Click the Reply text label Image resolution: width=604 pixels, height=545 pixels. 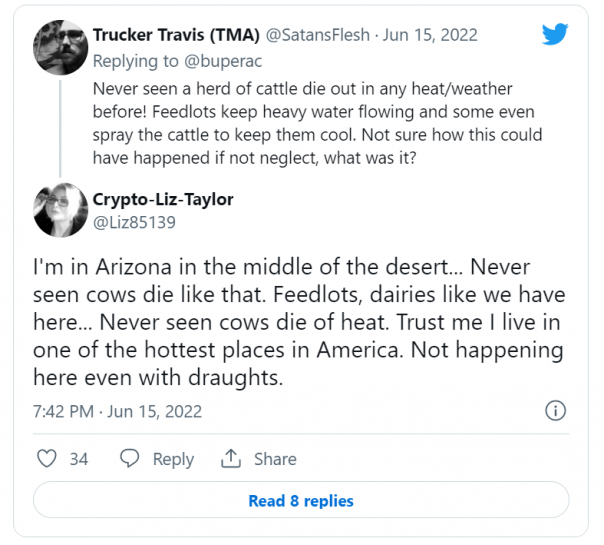tap(173, 459)
